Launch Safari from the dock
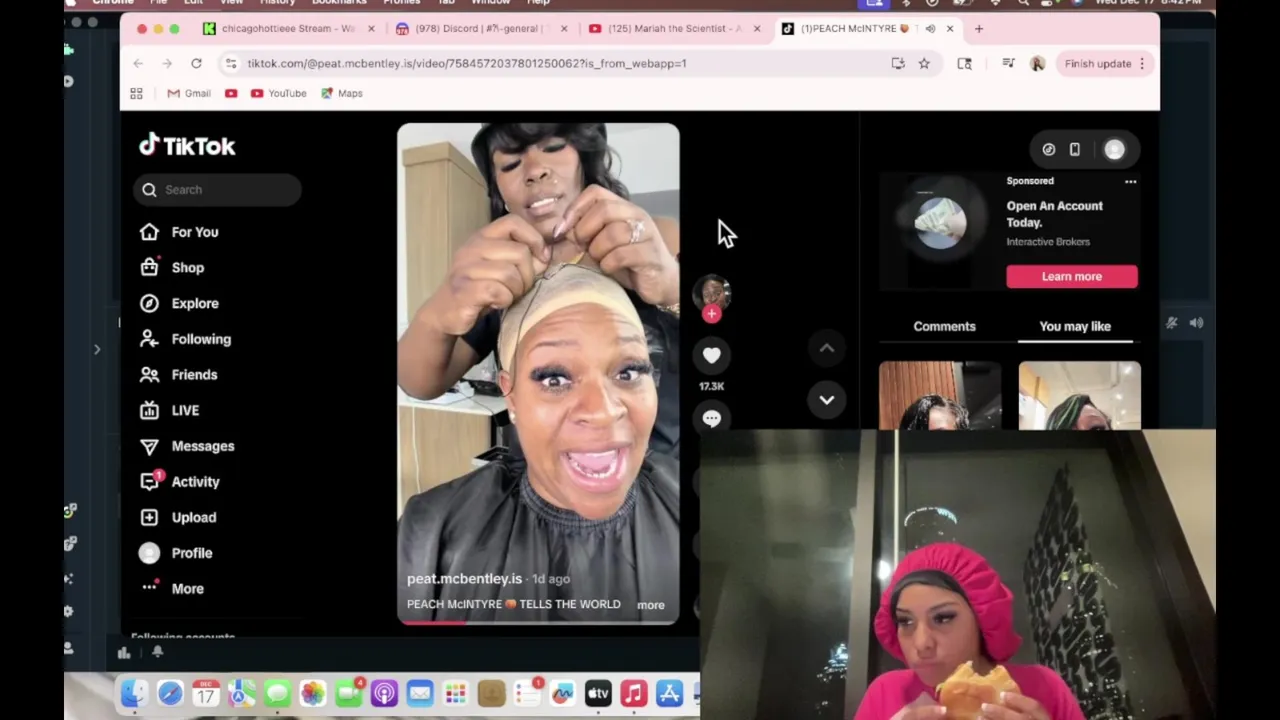 click(x=170, y=694)
